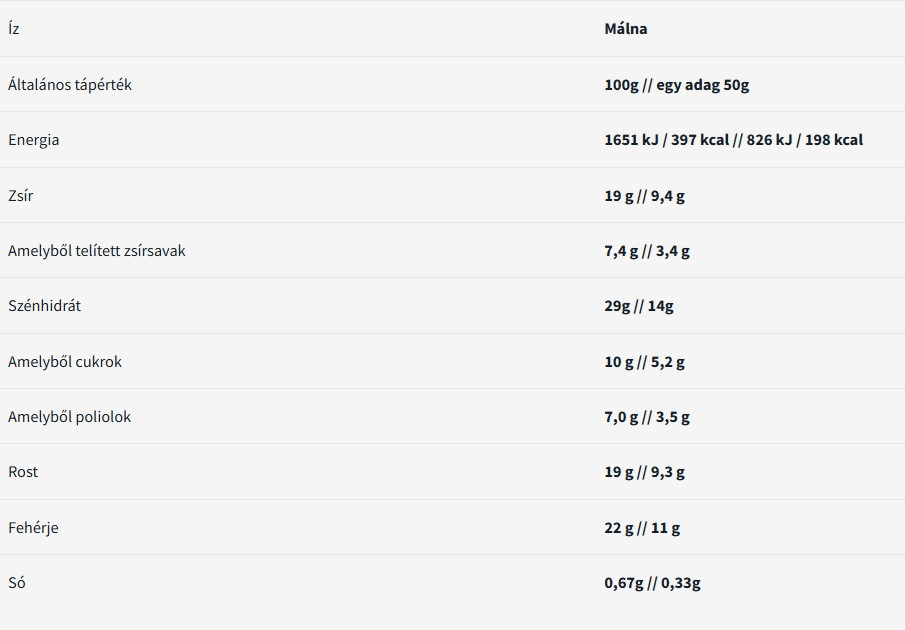905x630 pixels.
Task: Select the energy value '1651 kJ / 397 kcal'
Action: click(666, 140)
